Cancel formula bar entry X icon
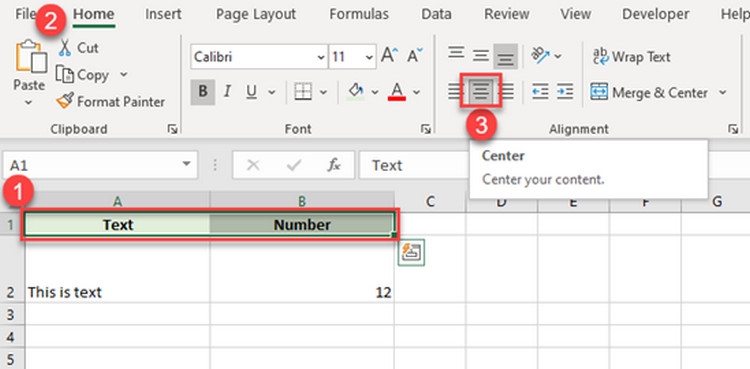This screenshot has width=750, height=369. click(253, 165)
